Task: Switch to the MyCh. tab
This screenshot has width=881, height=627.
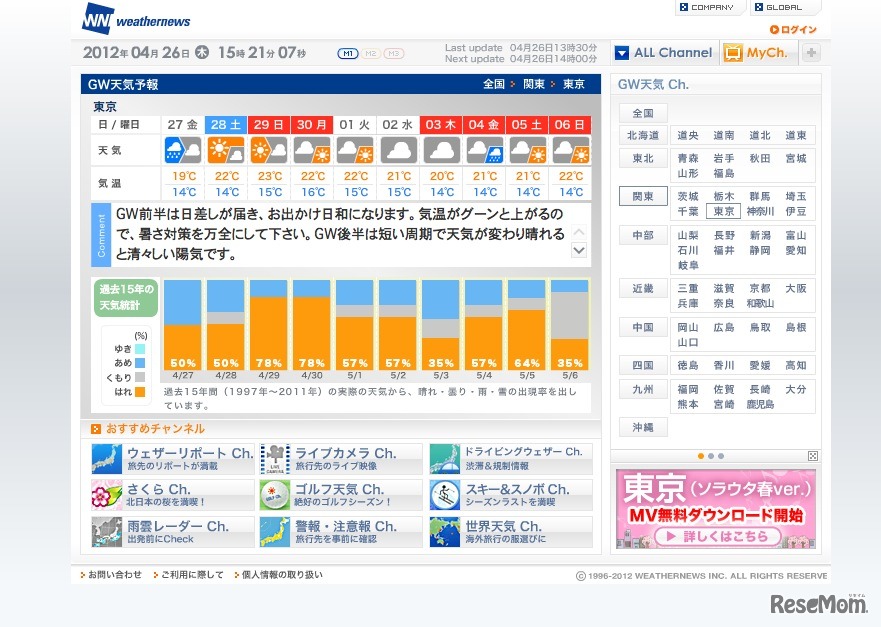Action: point(757,53)
